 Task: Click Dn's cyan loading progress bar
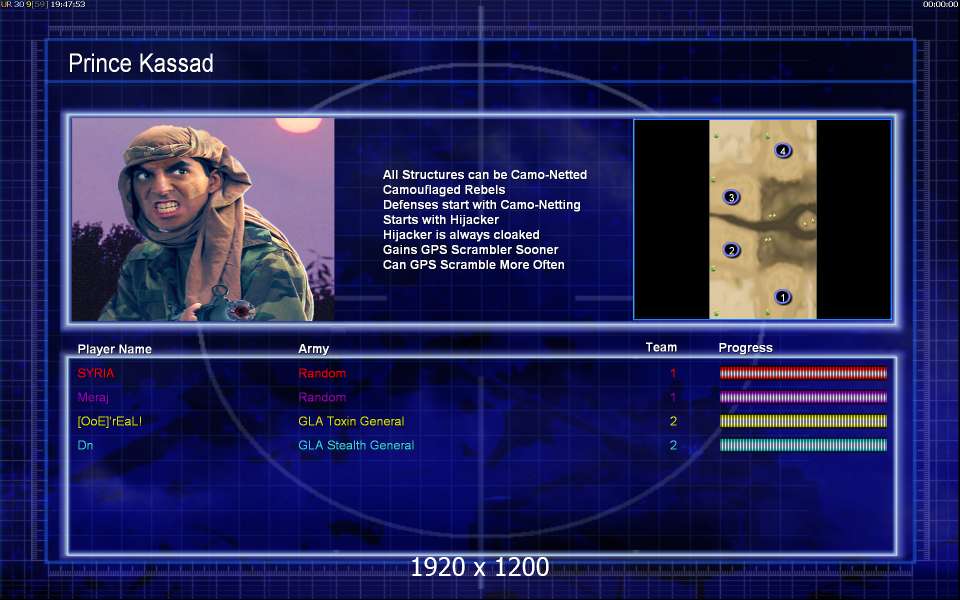pyautogui.click(x=803, y=445)
